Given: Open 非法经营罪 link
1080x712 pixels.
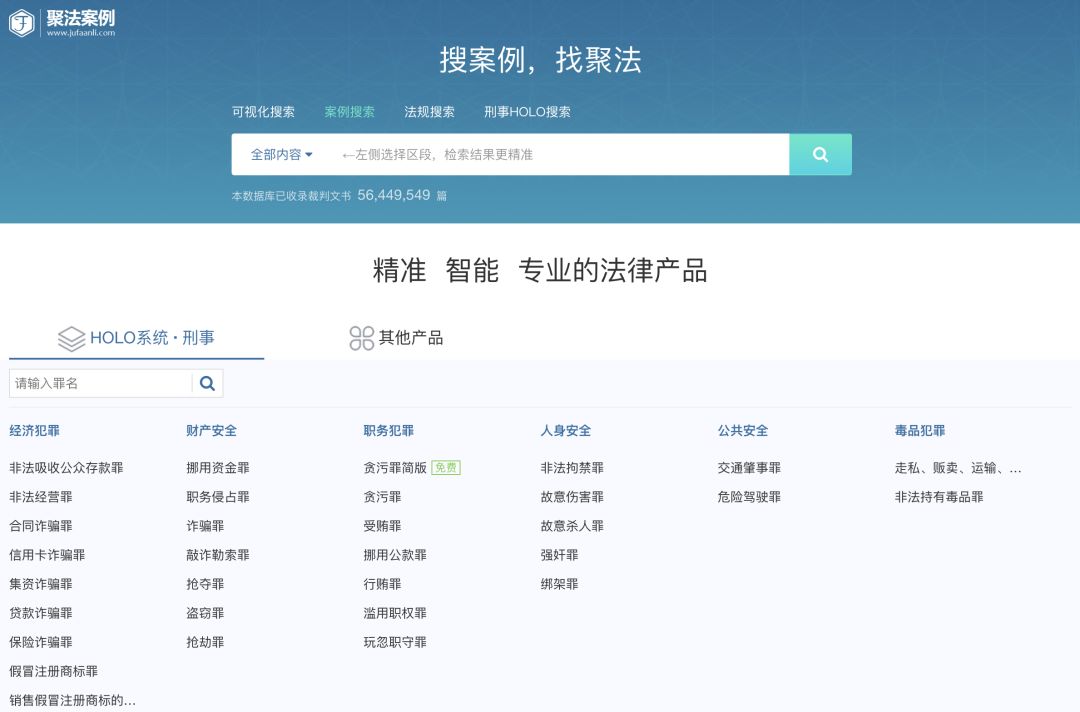Looking at the screenshot, I should (x=41, y=496).
